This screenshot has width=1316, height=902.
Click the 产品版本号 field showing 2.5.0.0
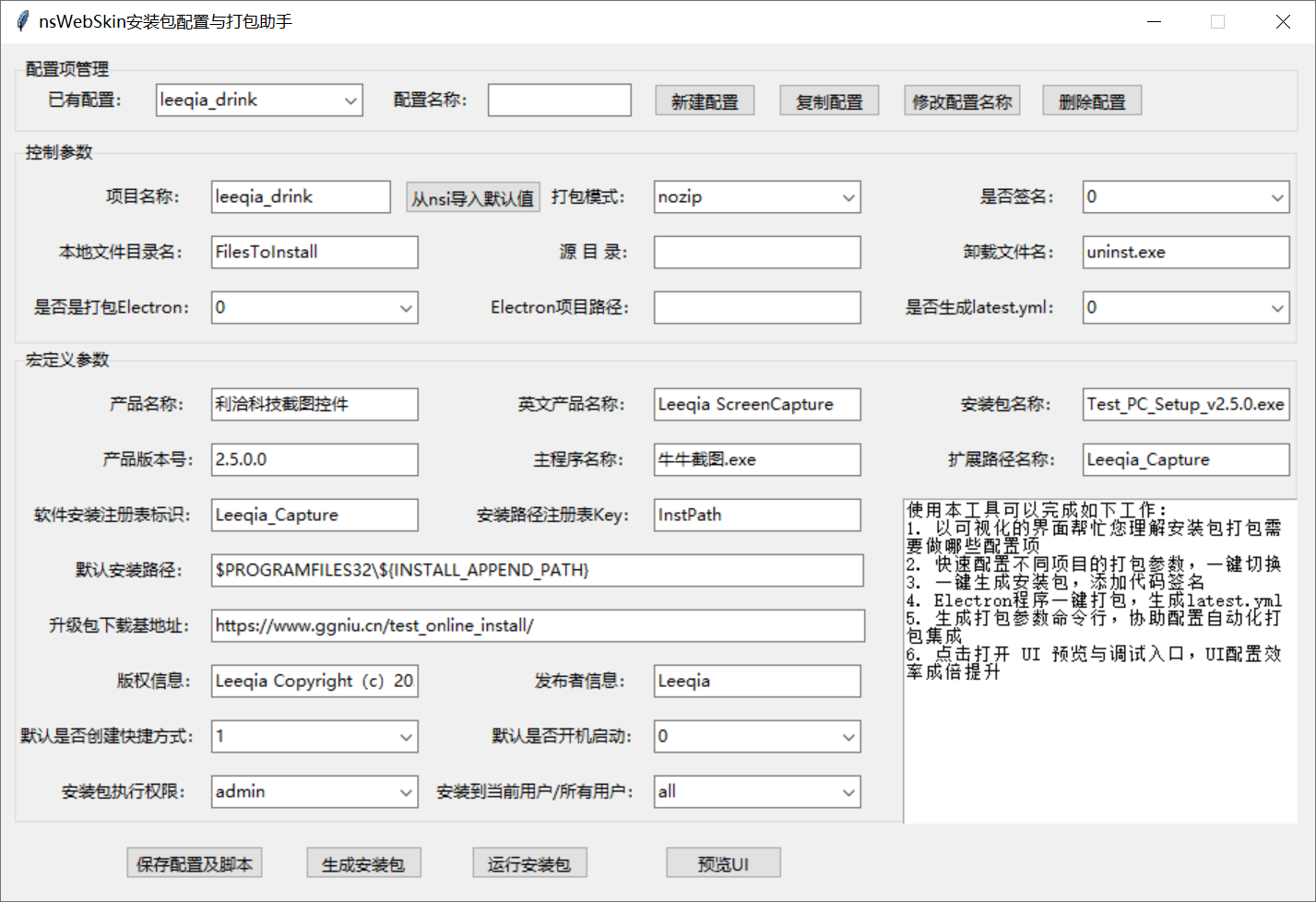pos(314,460)
